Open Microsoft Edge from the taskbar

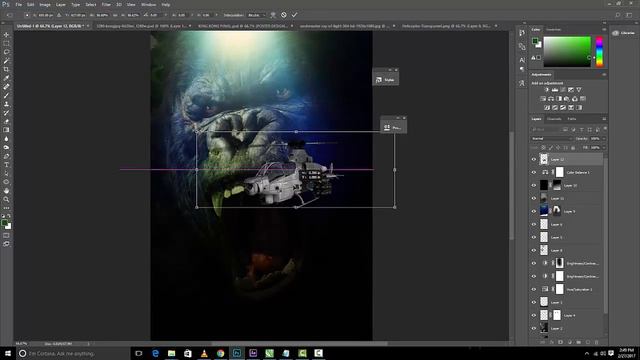pos(155,353)
